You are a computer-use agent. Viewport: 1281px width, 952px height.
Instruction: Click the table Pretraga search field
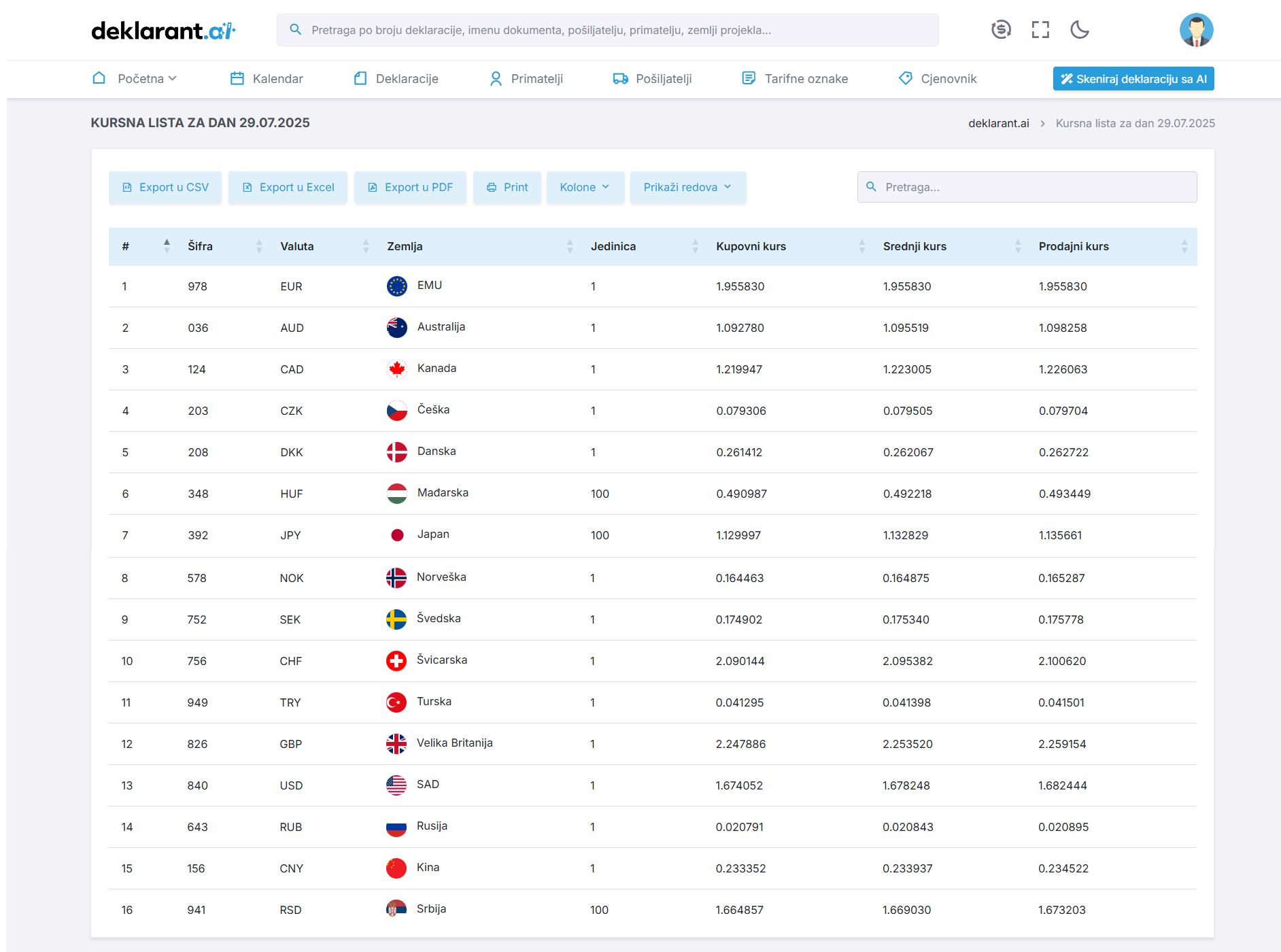[1027, 187]
